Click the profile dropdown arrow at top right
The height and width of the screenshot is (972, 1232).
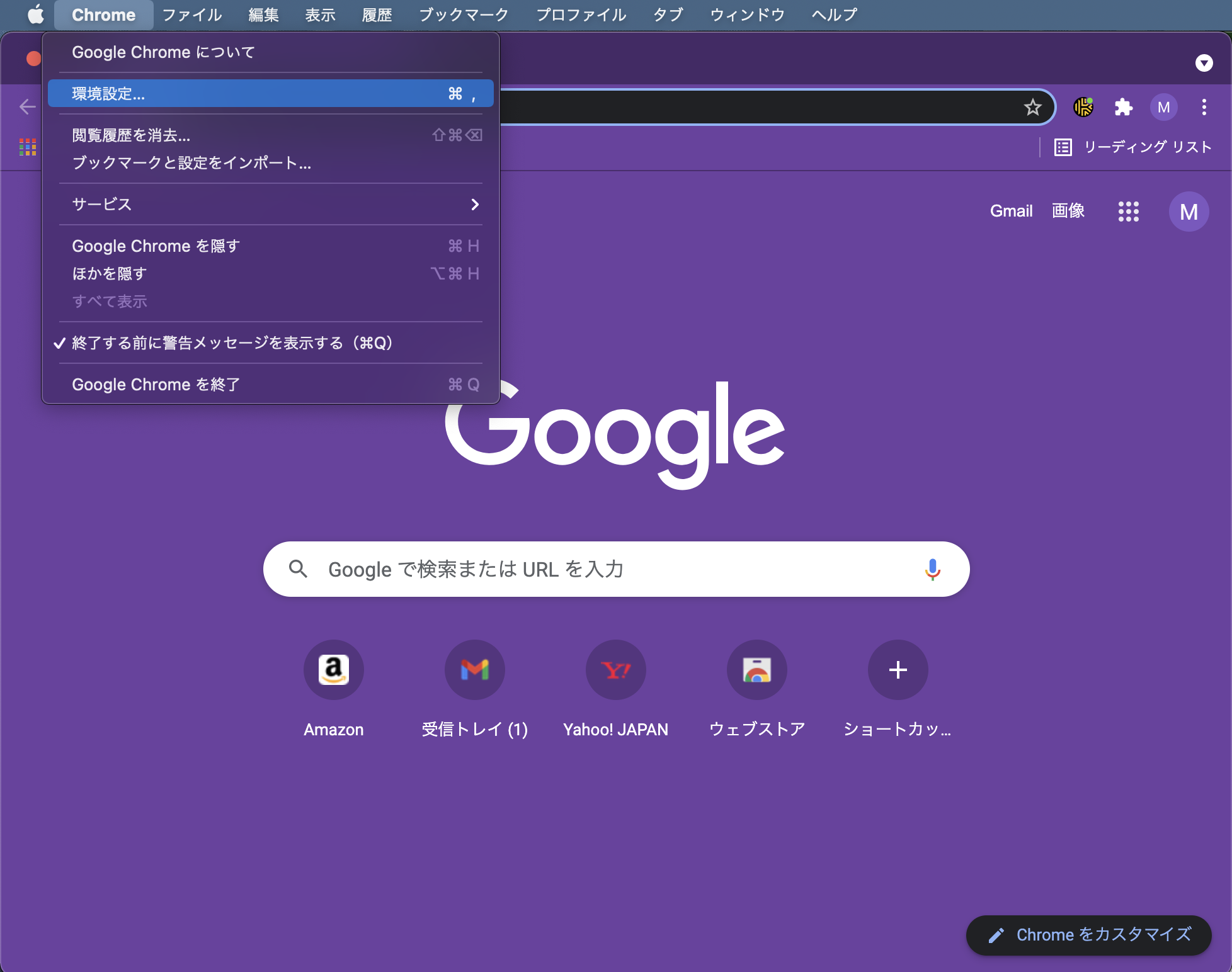1204,63
